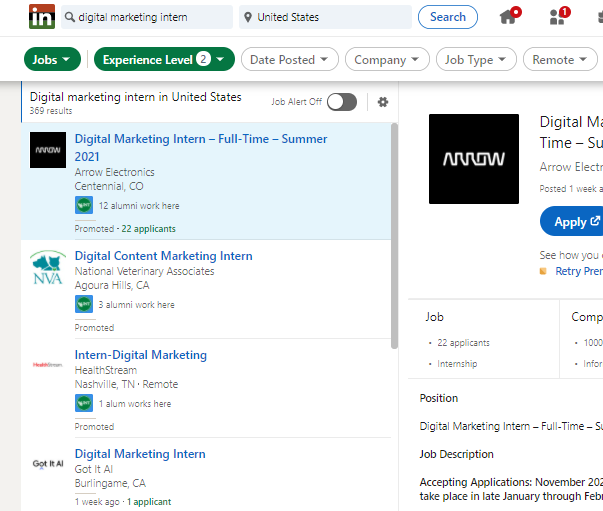Image resolution: width=603 pixels, height=511 pixels.
Task: Click 'Internship' in the Job section
Action: pyautogui.click(x=457, y=364)
